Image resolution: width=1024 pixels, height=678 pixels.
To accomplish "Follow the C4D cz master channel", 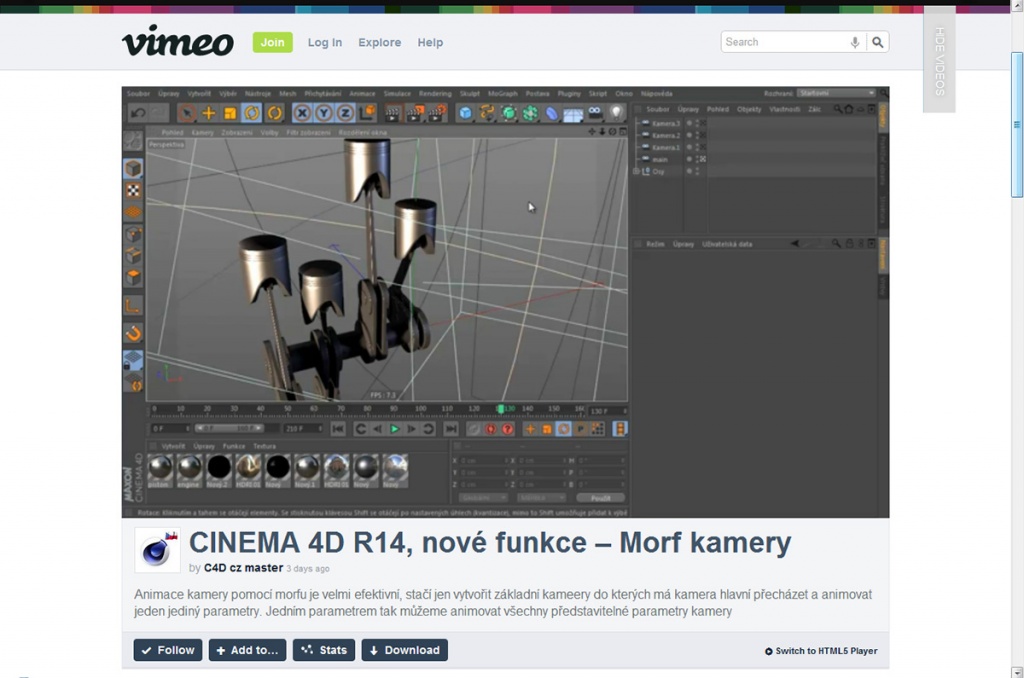I will pos(168,650).
